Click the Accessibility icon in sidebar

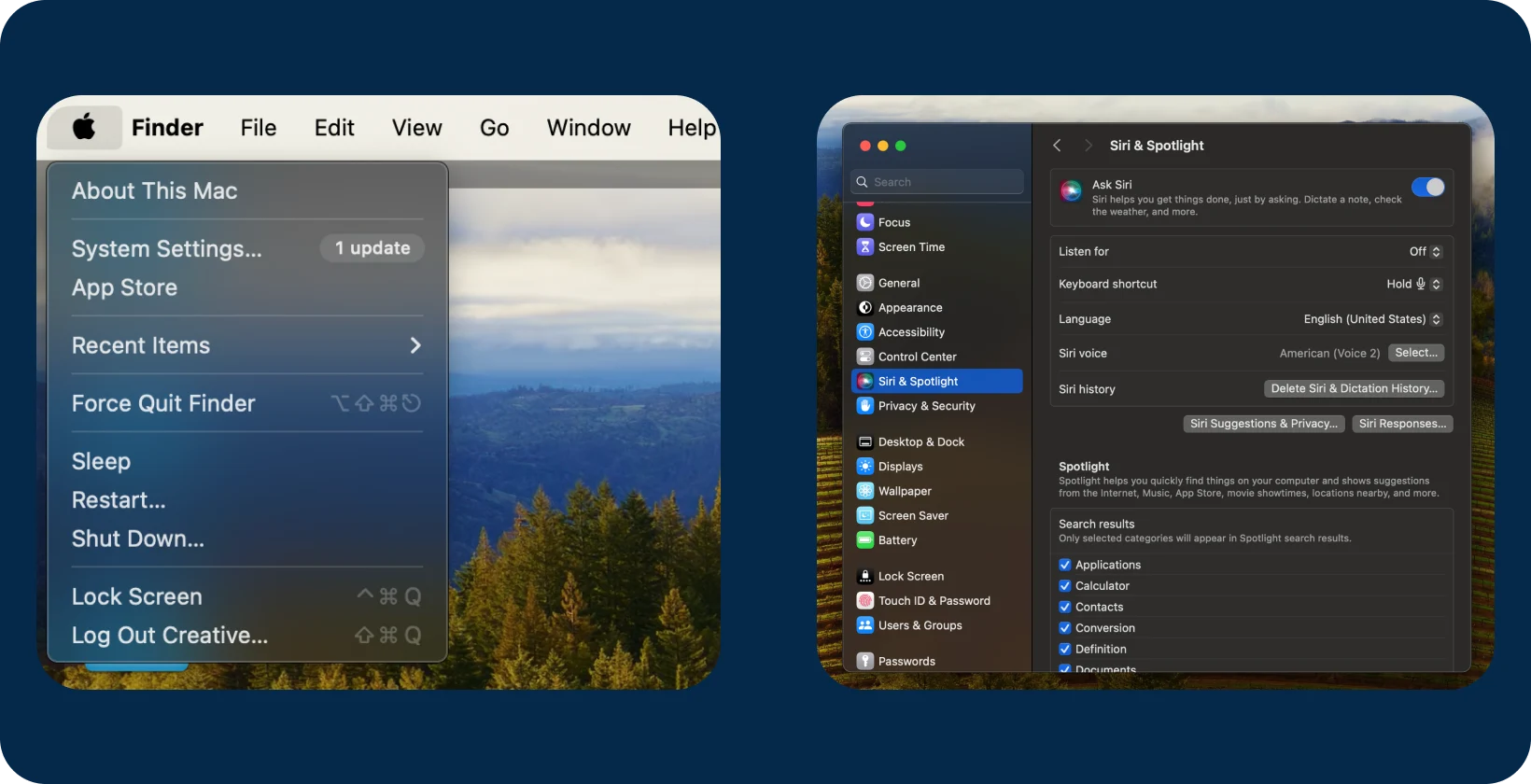pyautogui.click(x=865, y=332)
